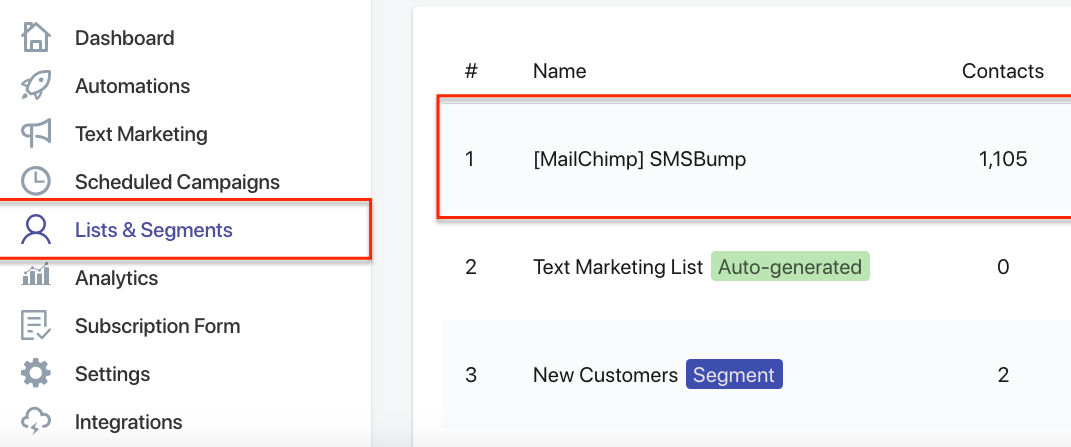Screen dimensions: 1071x447
Task: Click the Lists & Segments person icon
Action: pos(36,230)
